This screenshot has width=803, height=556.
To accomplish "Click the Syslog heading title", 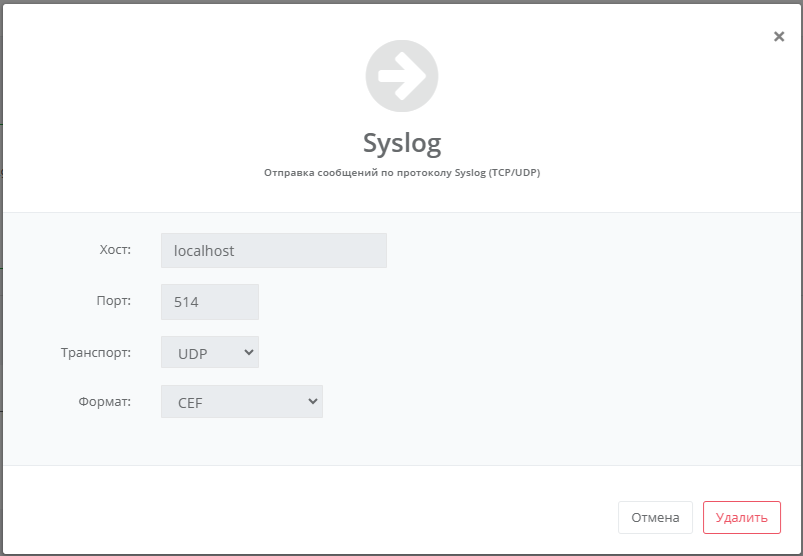I will point(402,143).
